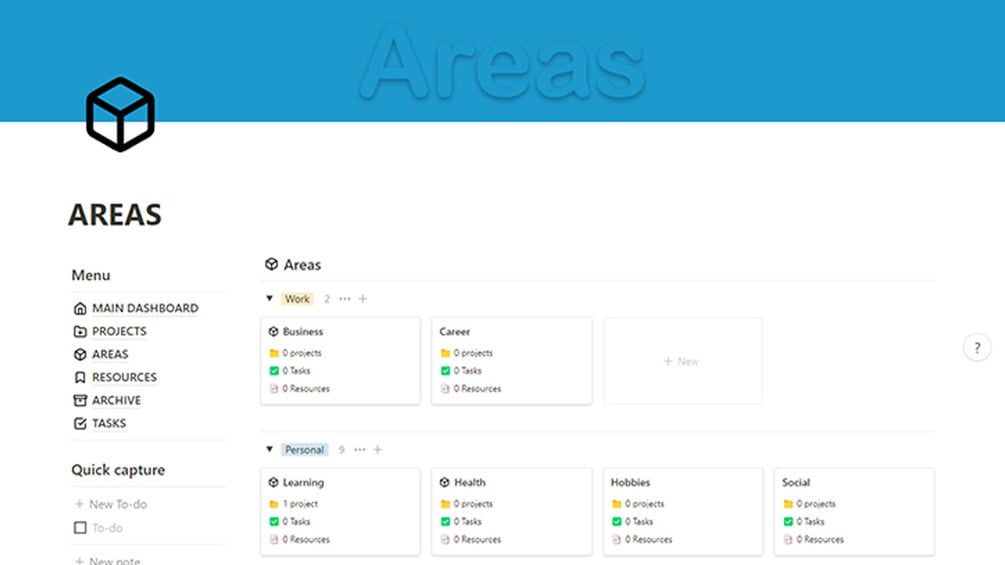Go to PROJECTS page

click(119, 331)
